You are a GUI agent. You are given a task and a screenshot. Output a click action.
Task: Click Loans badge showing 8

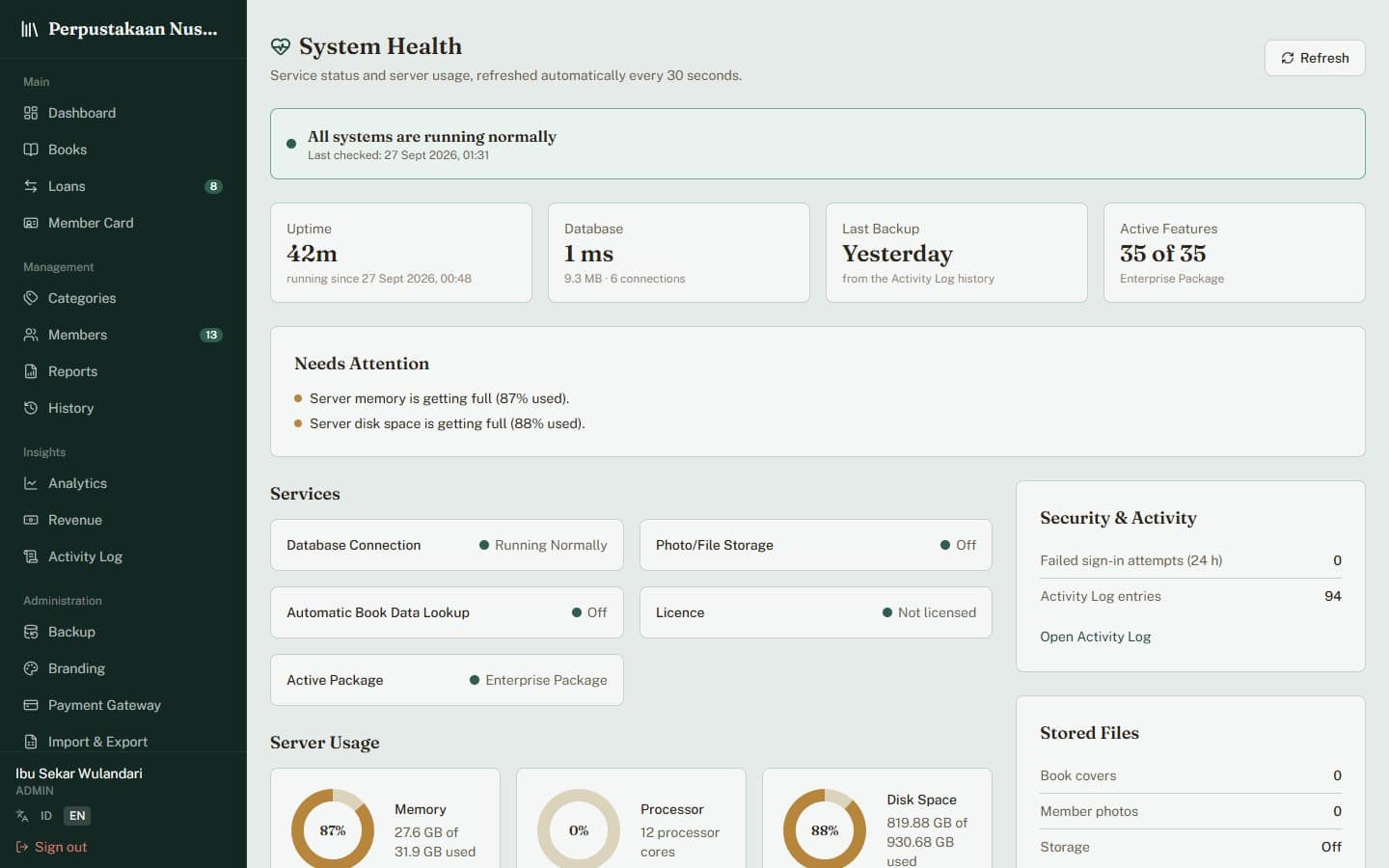coord(213,186)
